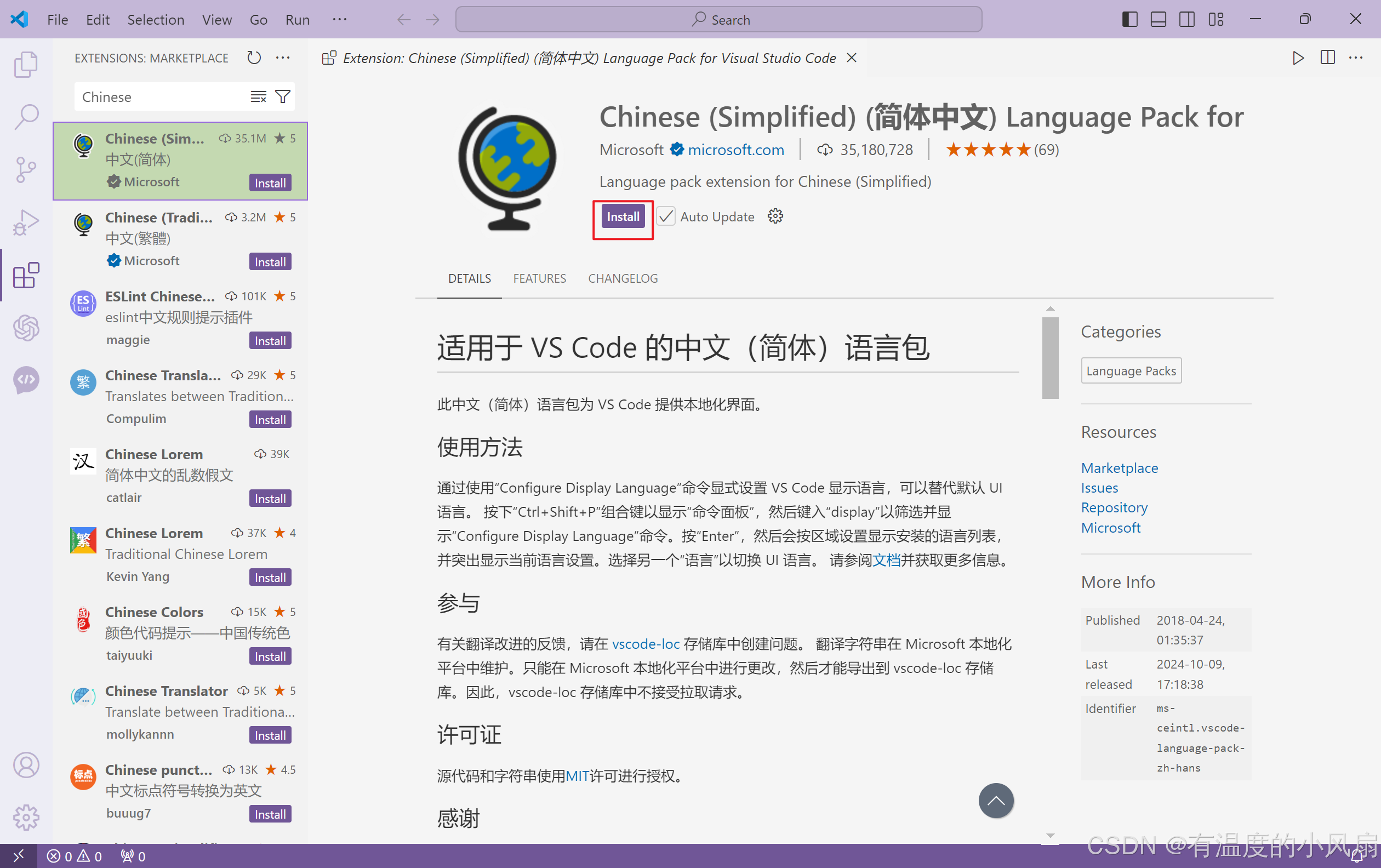Click the Extensions icon in activity bar
Screen dimensions: 1381x868
click(26, 276)
